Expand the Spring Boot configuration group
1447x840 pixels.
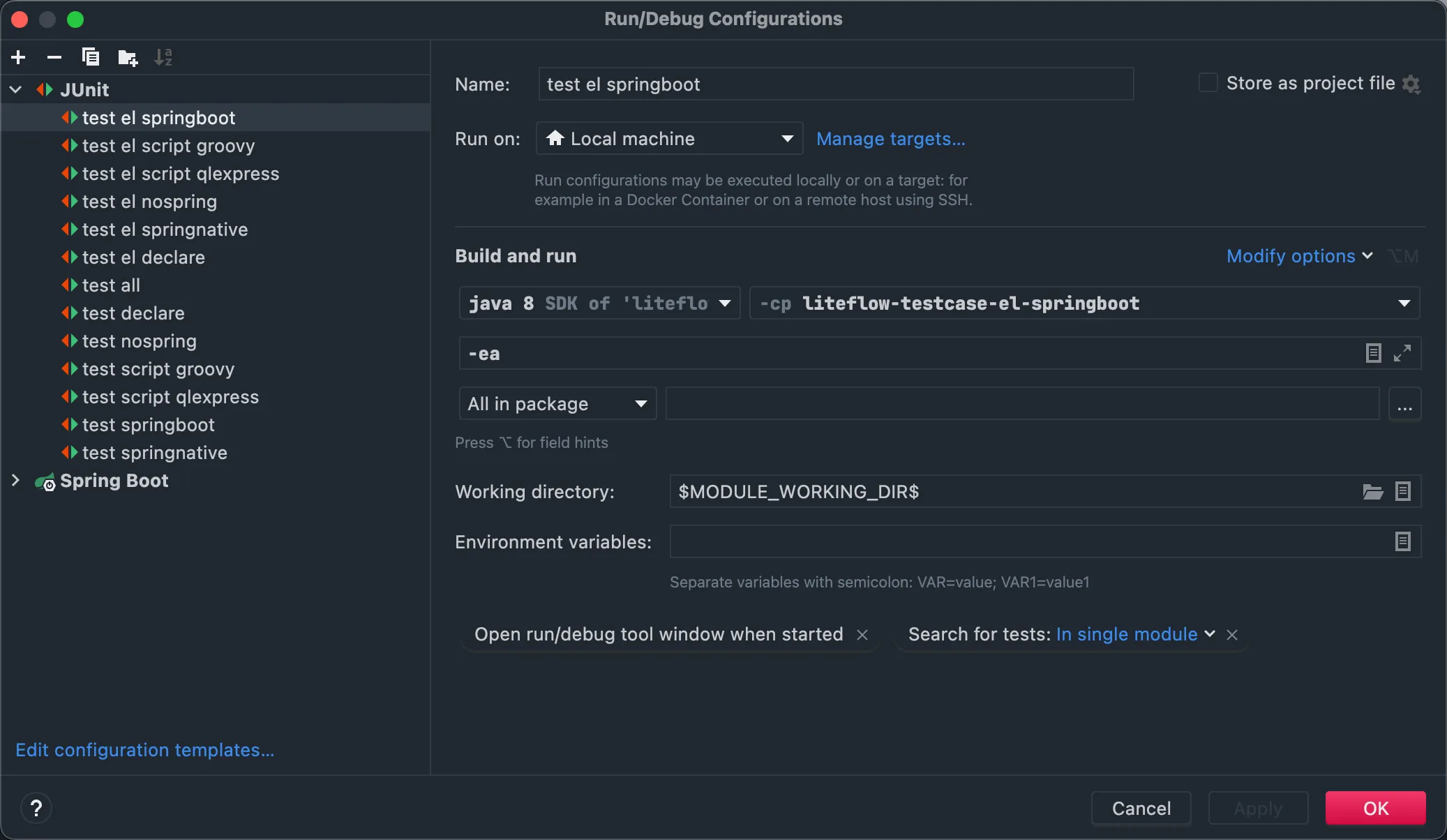tap(15, 480)
